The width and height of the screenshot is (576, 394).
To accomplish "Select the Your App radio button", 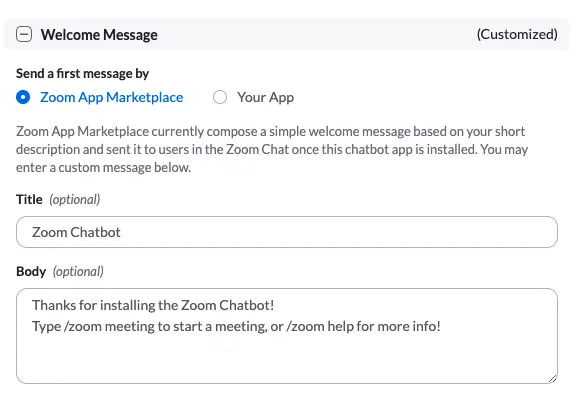I will (220, 97).
